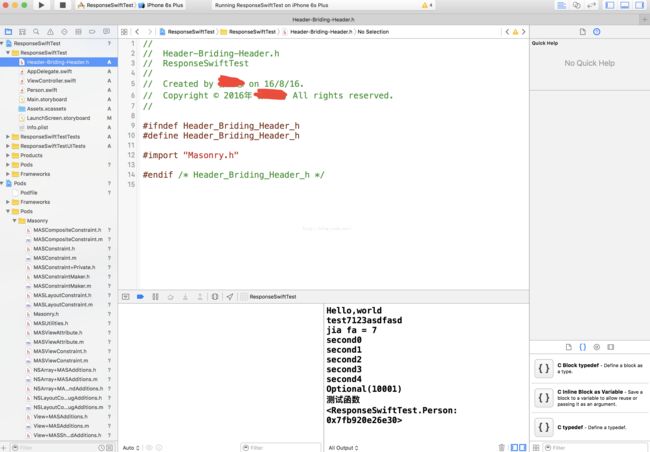Open the Breakpoint navigator tab
650x452 pixels.
tap(92, 32)
